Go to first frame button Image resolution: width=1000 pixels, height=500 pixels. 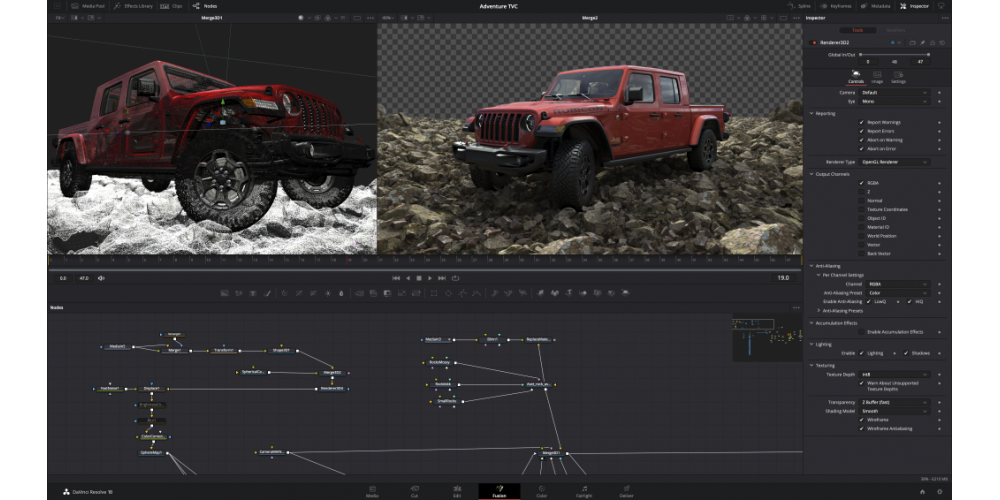click(x=396, y=278)
